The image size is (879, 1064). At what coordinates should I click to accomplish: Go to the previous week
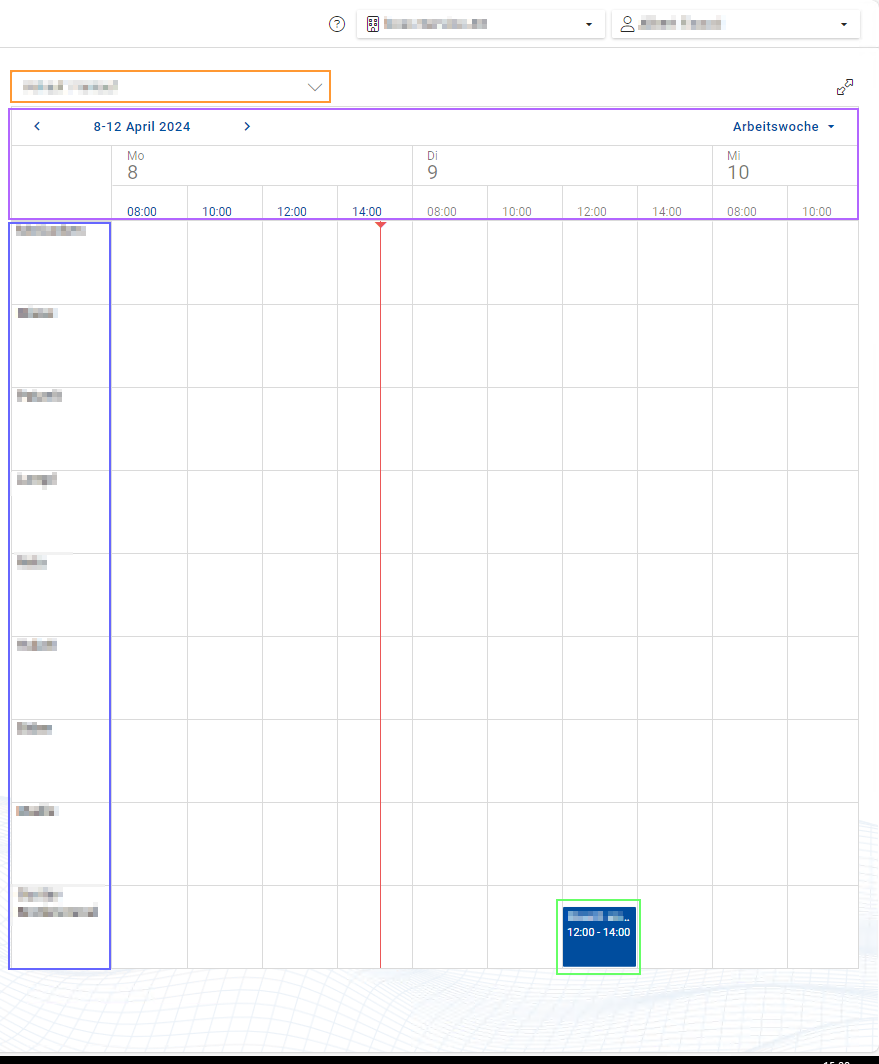(37, 127)
